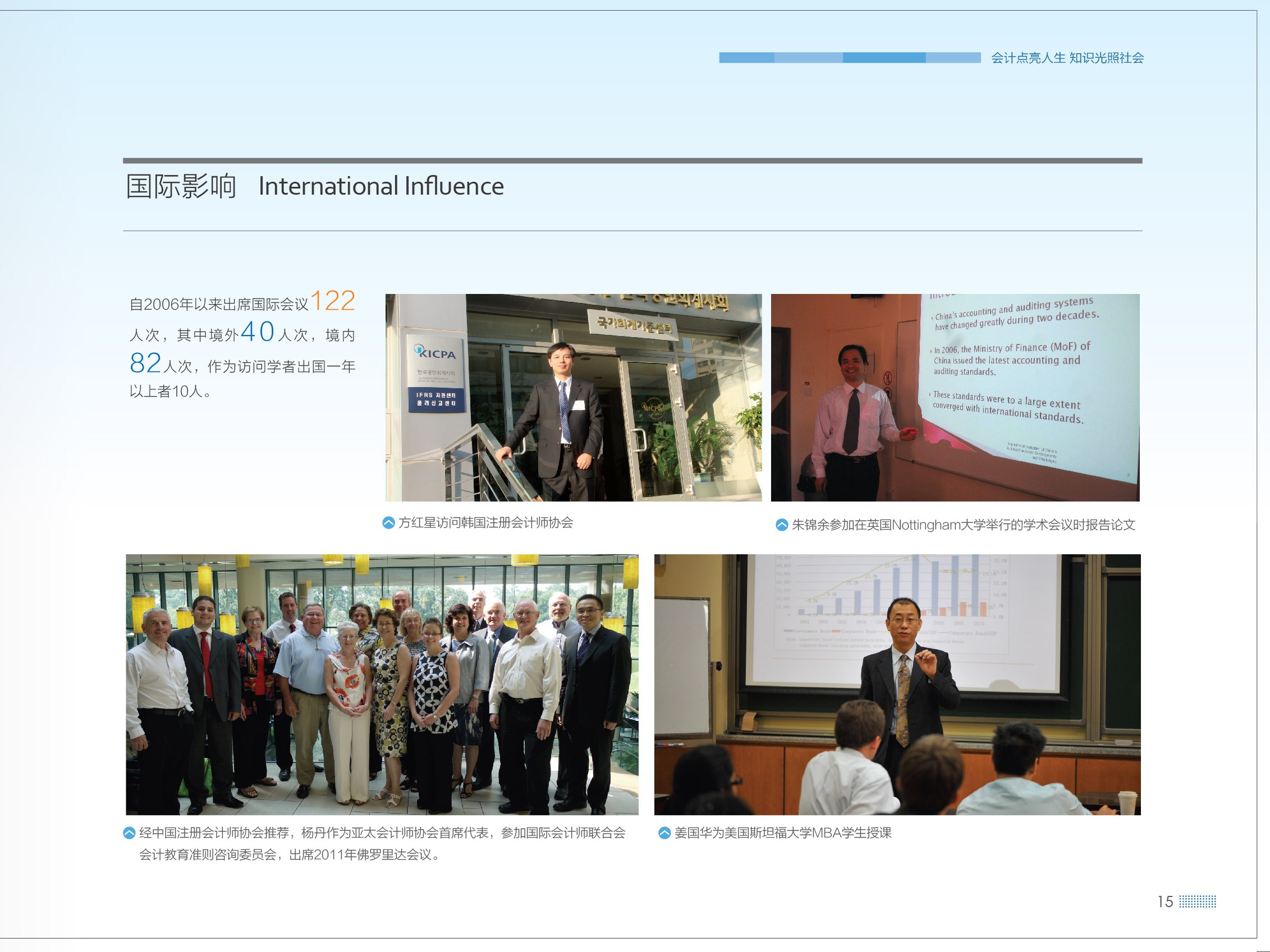Click the dotted pattern beside page number 15

pos(1198,902)
